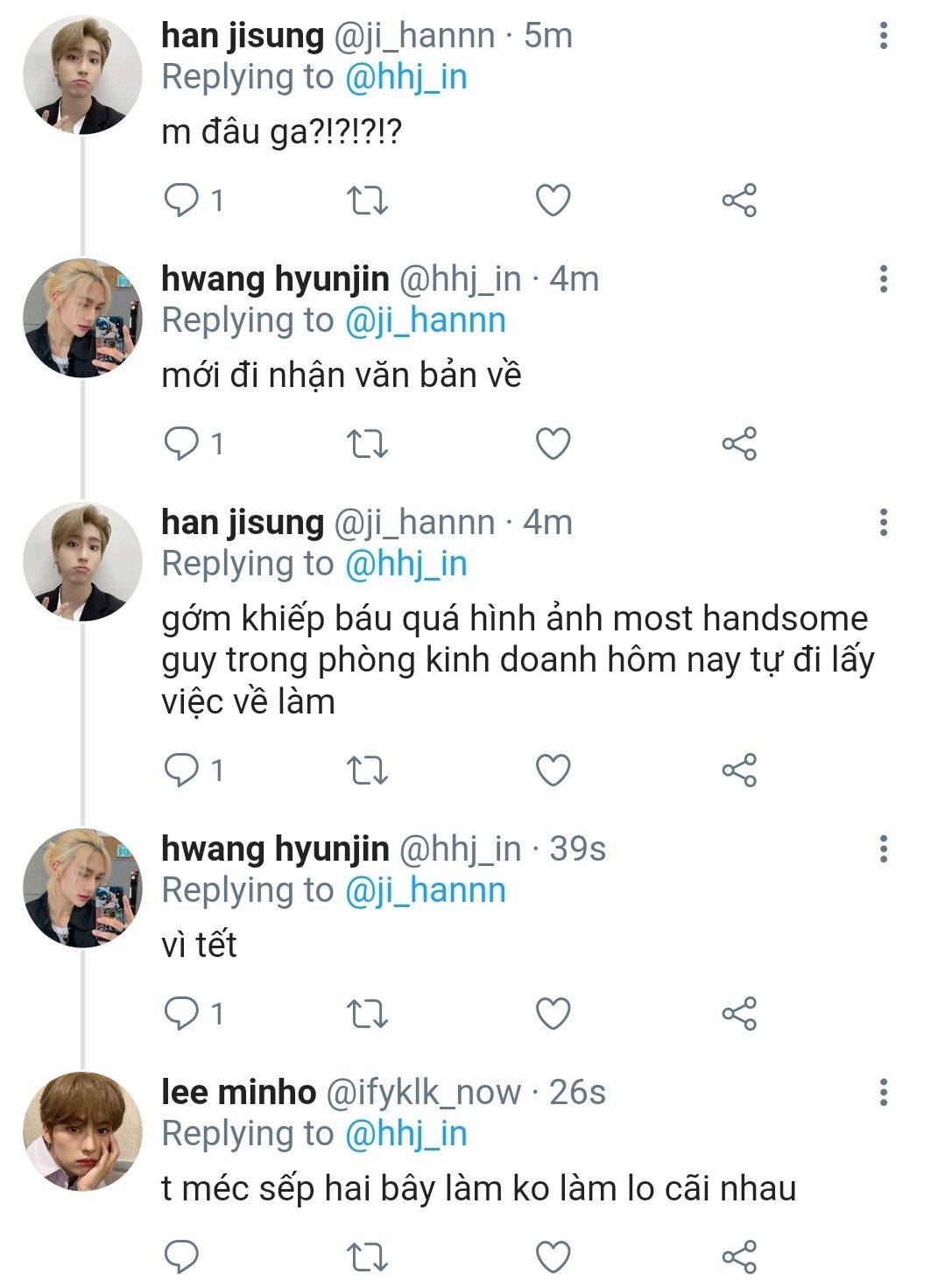Image resolution: width=945 pixels, height=1288 pixels.
Task: Like han jisung's "gớm khiếp báu quá" tweet
Action: coord(554,771)
